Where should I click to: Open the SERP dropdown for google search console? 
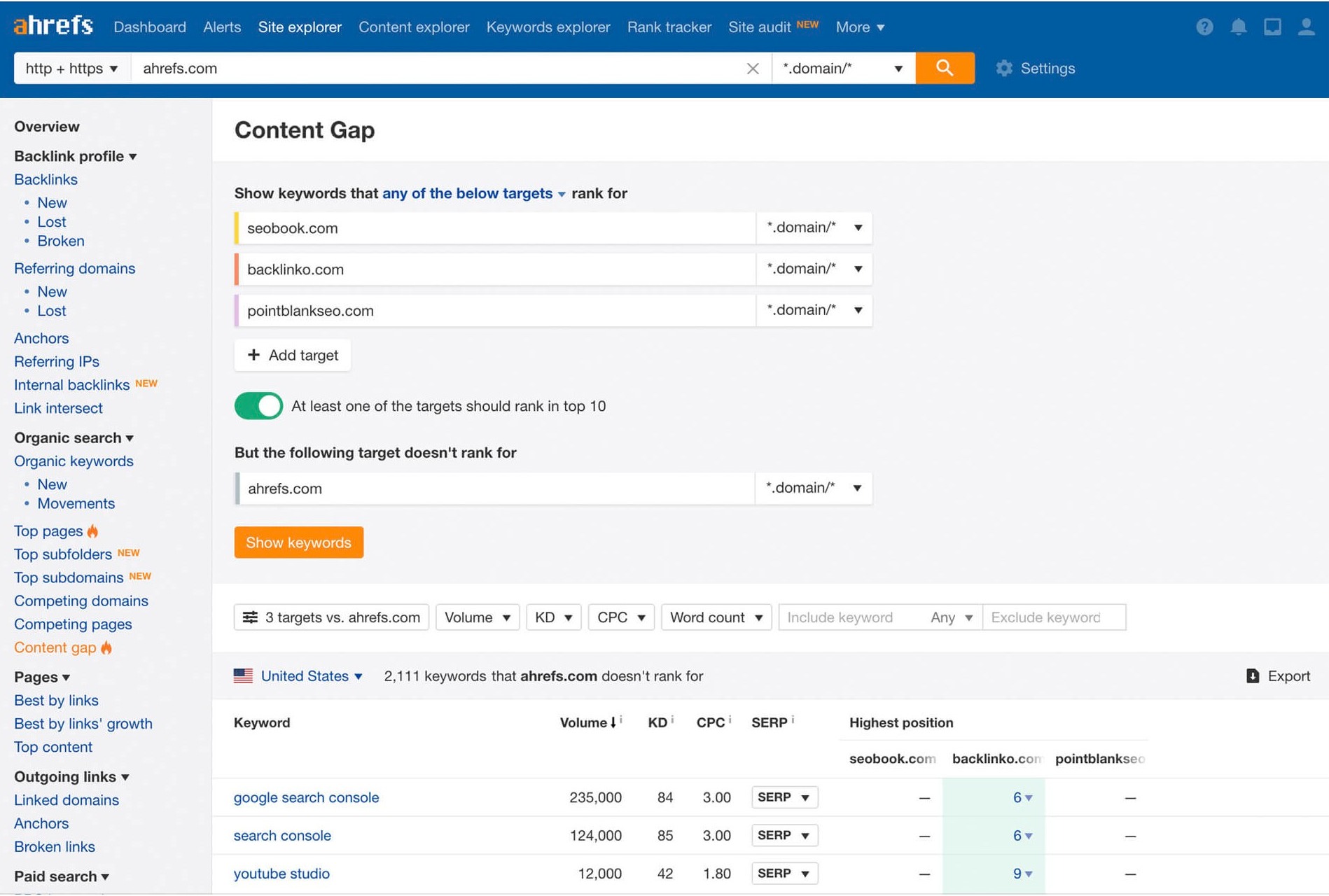click(784, 797)
